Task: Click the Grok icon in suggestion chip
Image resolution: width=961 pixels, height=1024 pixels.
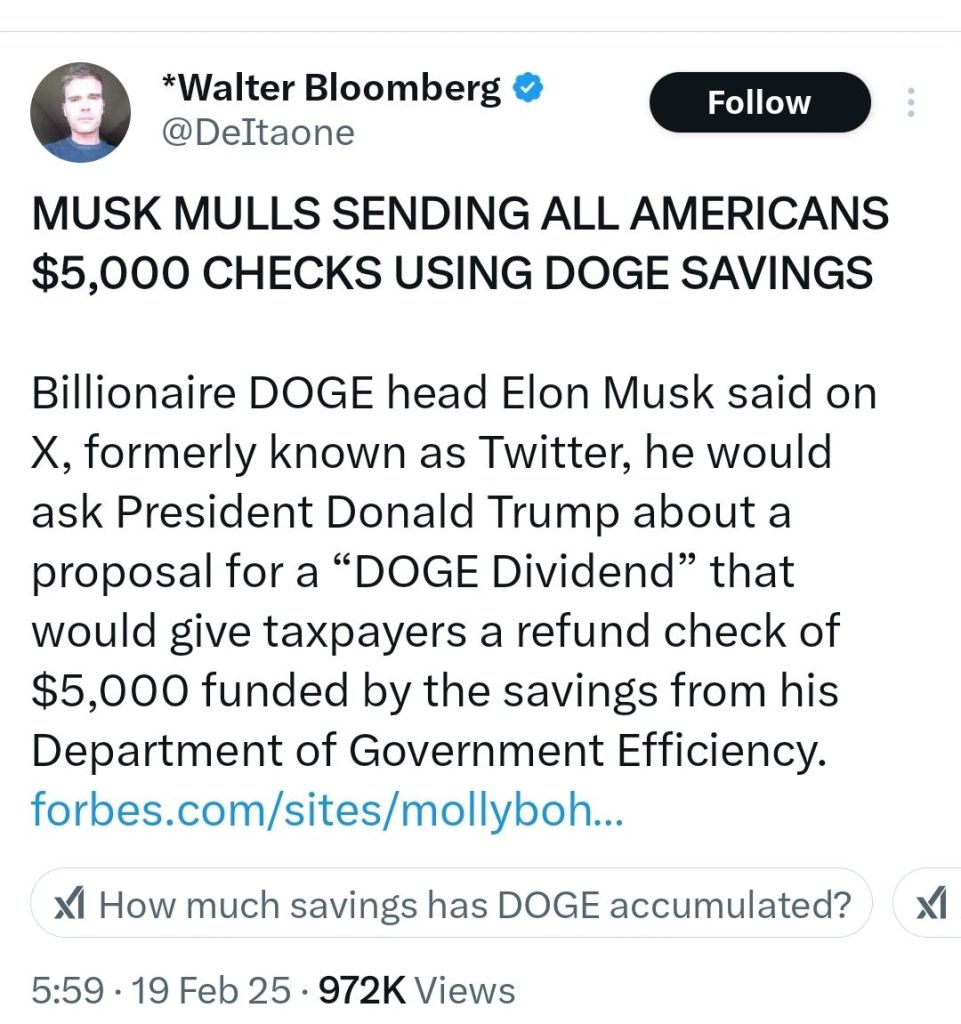Action: (x=68, y=905)
